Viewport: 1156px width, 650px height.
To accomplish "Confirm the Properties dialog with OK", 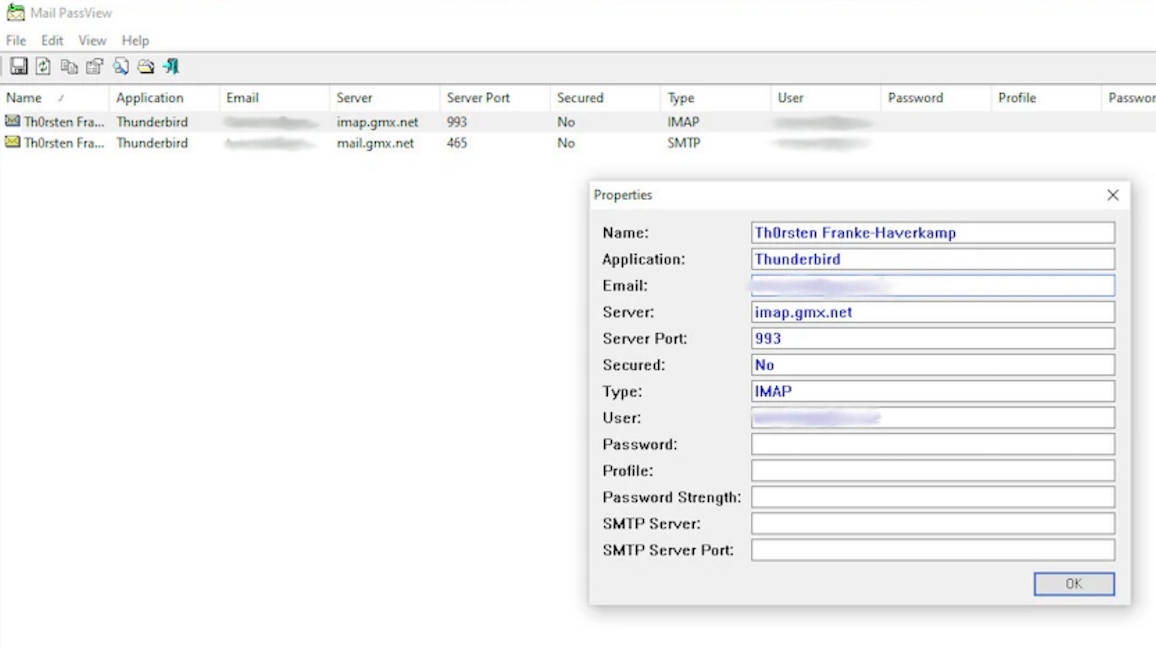I will (x=1073, y=584).
